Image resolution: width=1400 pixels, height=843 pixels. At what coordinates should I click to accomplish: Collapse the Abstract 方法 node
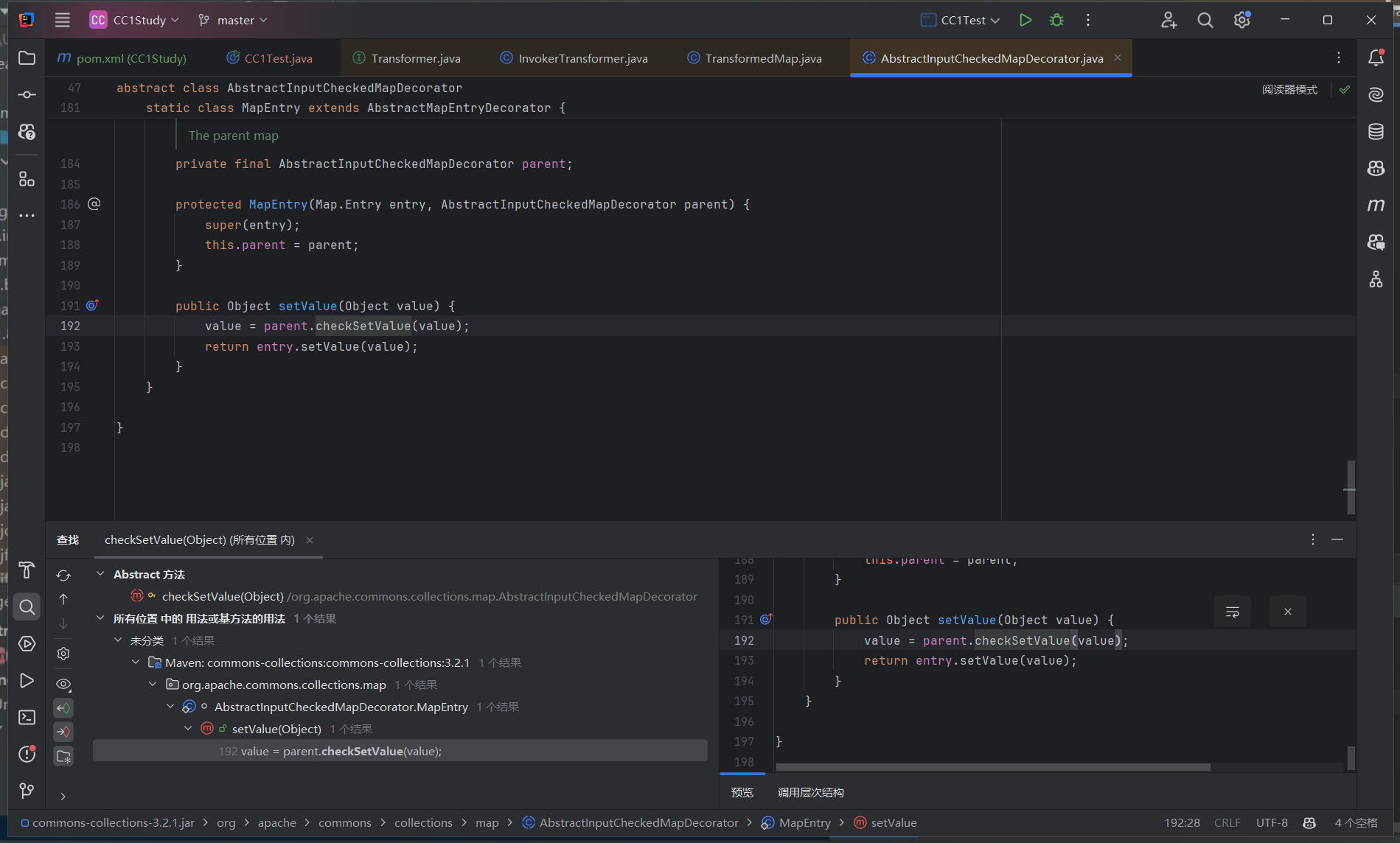[x=100, y=574]
